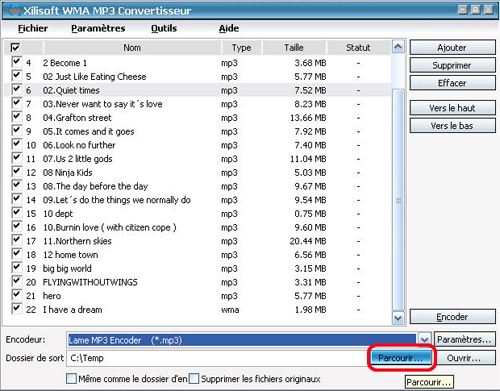Uncheck 02 Just Like Eating Cheese checkbox
The height and width of the screenshot is (391, 500).
pos(16,75)
